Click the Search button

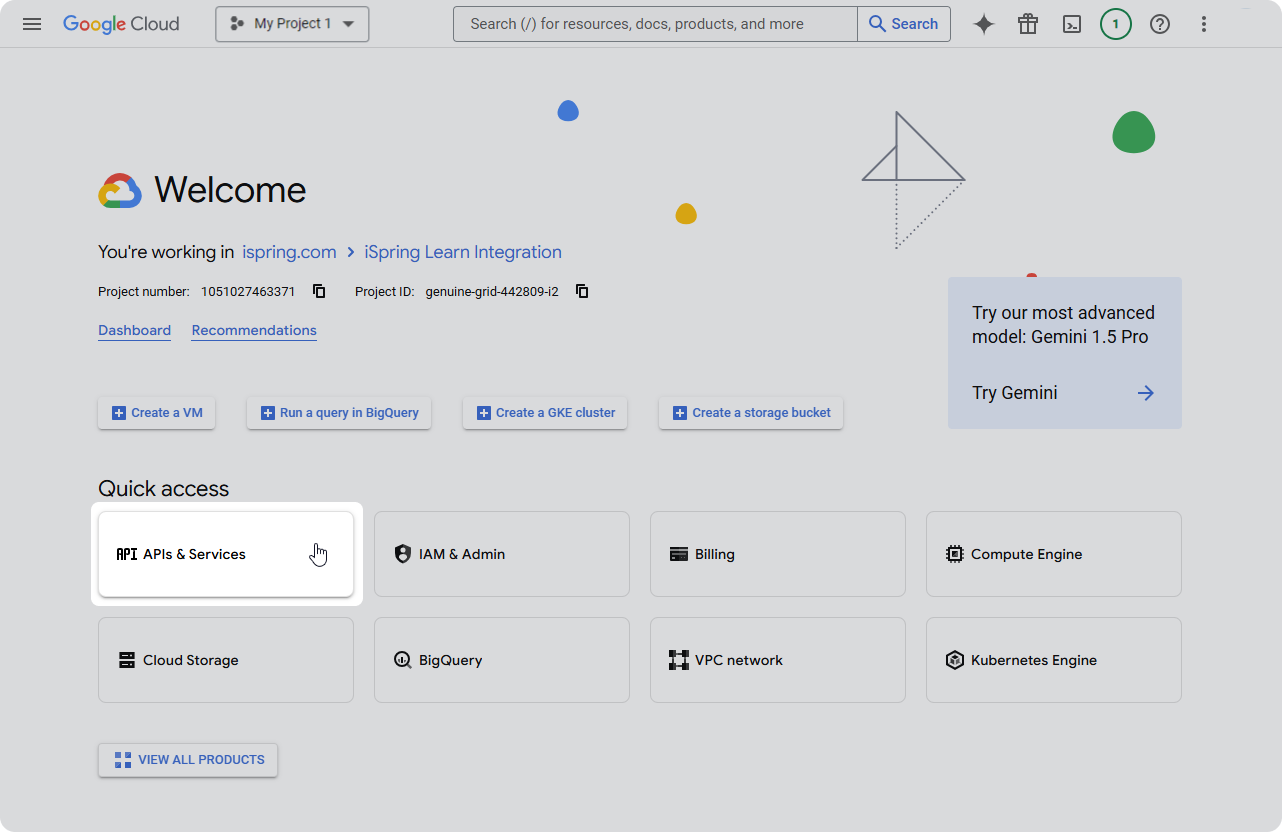[904, 24]
